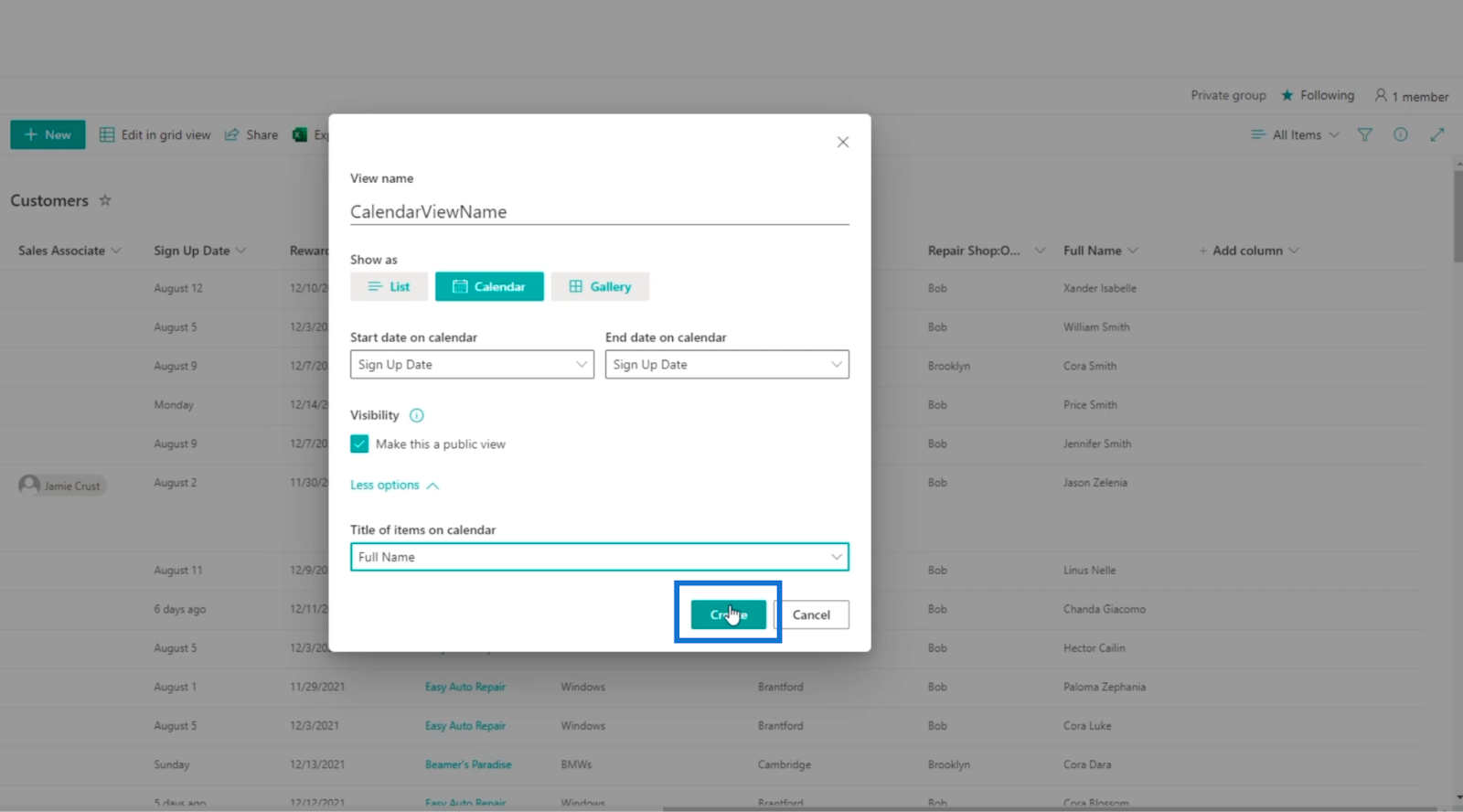This screenshot has width=1463, height=812.
Task: Click the Jason Zelenia cell
Action: click(x=1095, y=483)
